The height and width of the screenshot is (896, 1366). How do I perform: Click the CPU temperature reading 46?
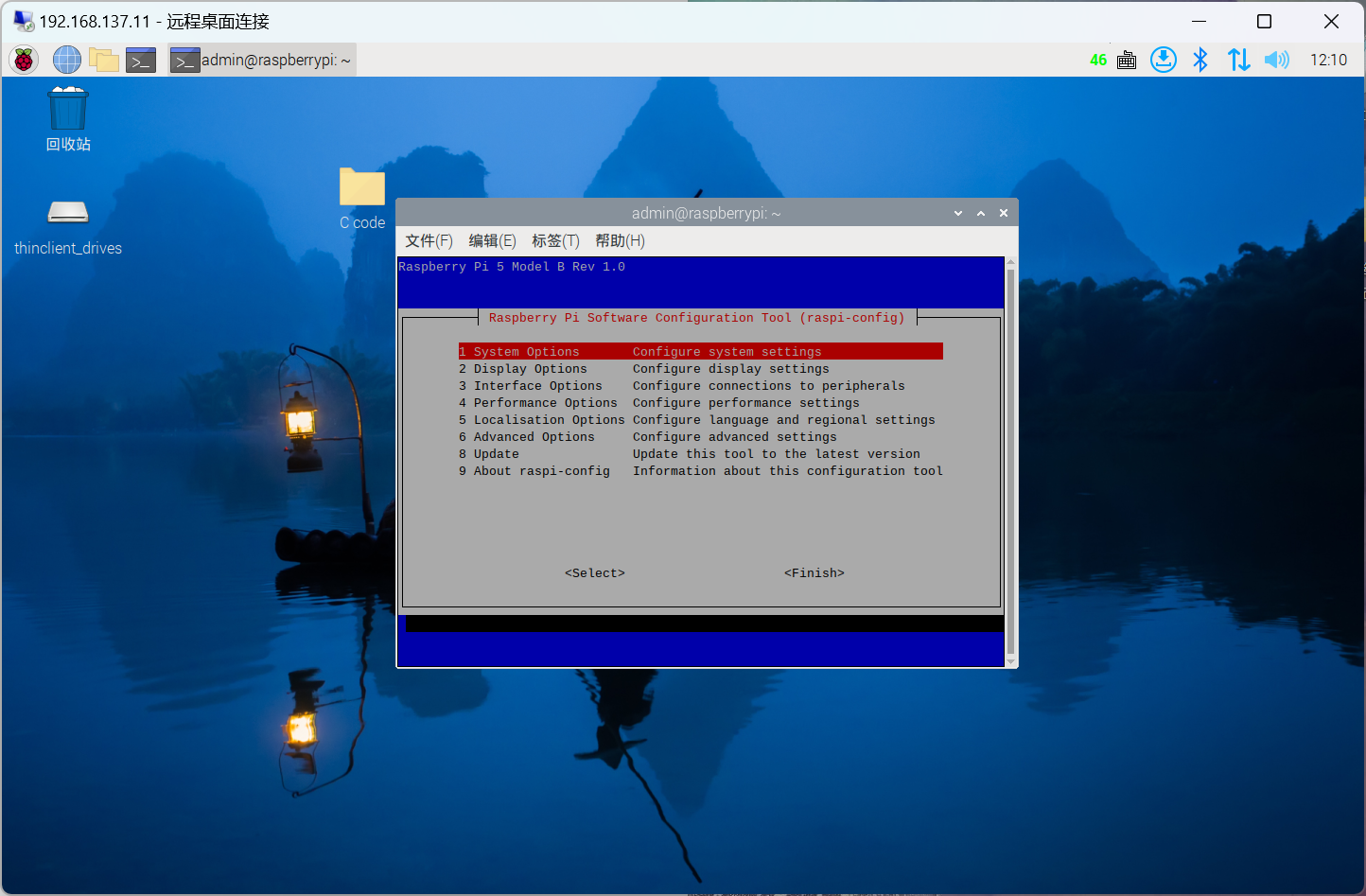tap(1098, 60)
